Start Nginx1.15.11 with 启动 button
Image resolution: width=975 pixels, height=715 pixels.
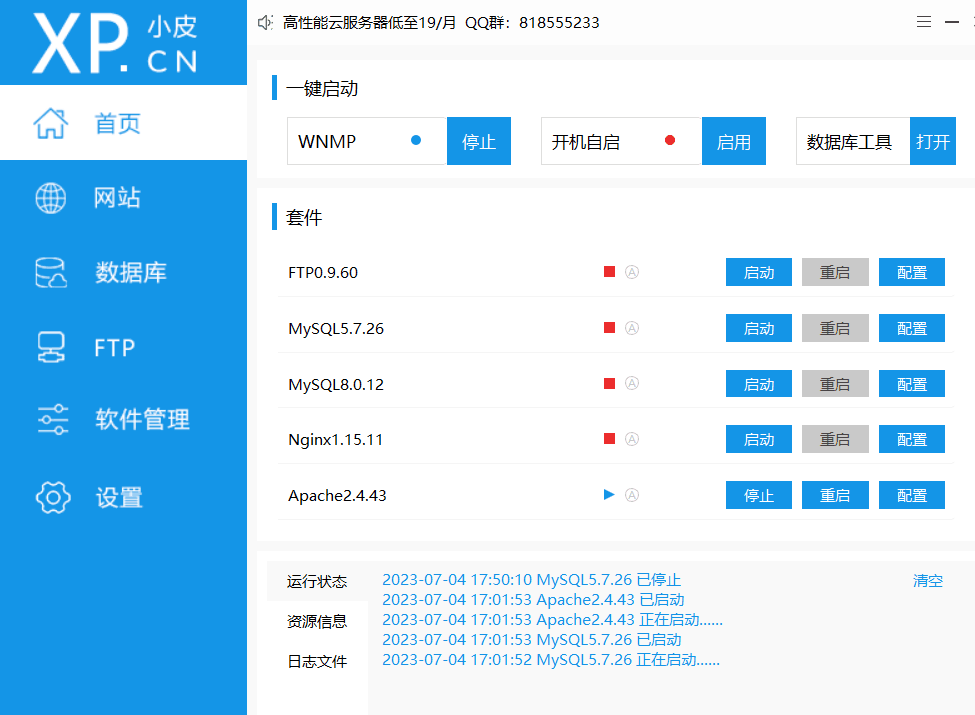[x=759, y=440]
